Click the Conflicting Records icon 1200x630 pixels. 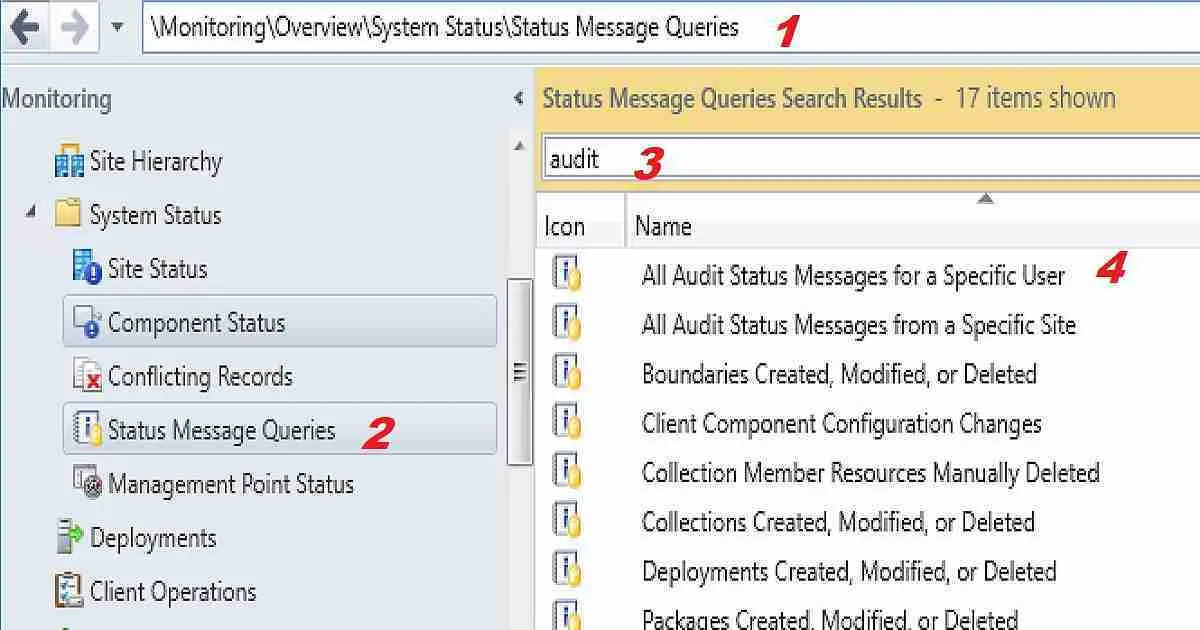[x=88, y=376]
